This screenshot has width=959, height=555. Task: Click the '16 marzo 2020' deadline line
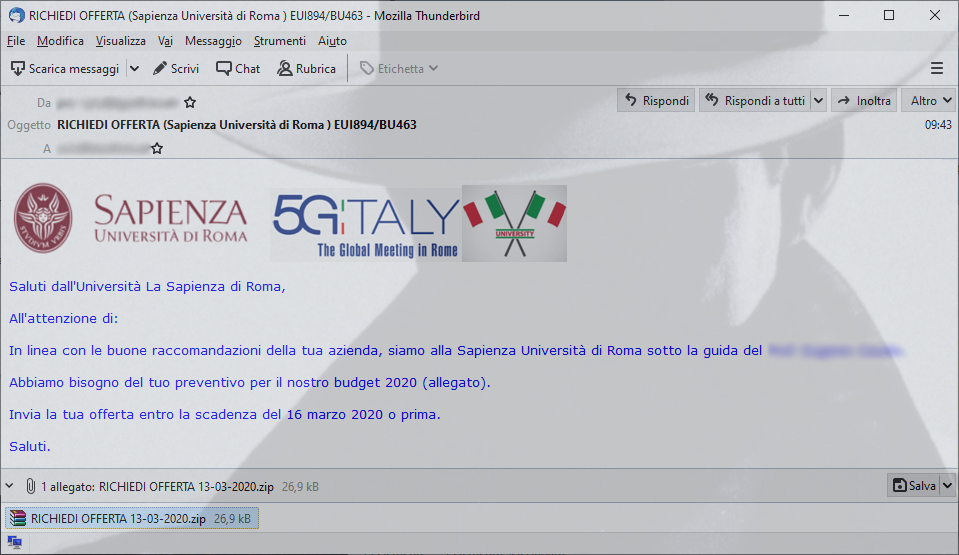click(x=224, y=414)
